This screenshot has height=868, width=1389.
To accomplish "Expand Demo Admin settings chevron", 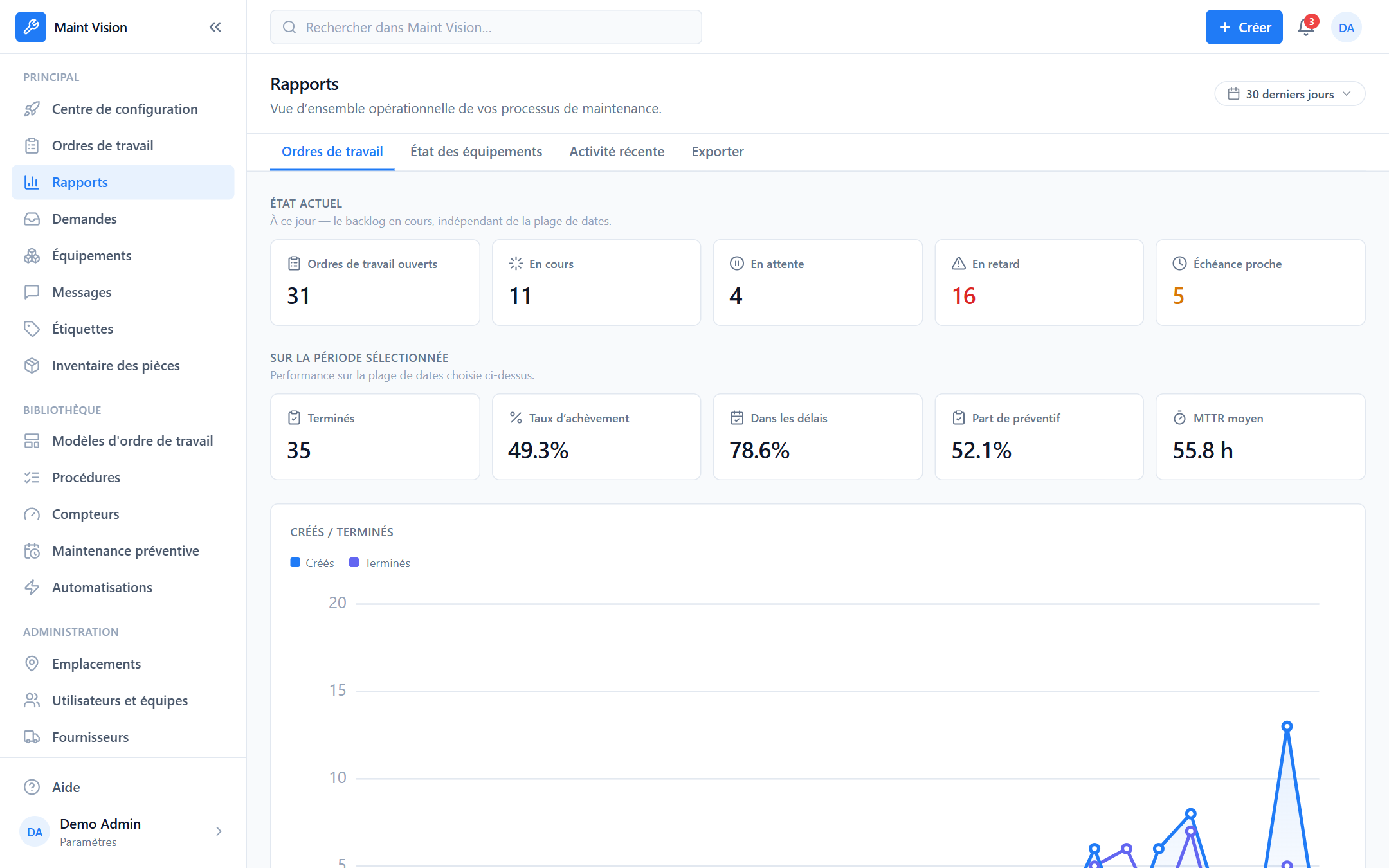I will tap(219, 832).
